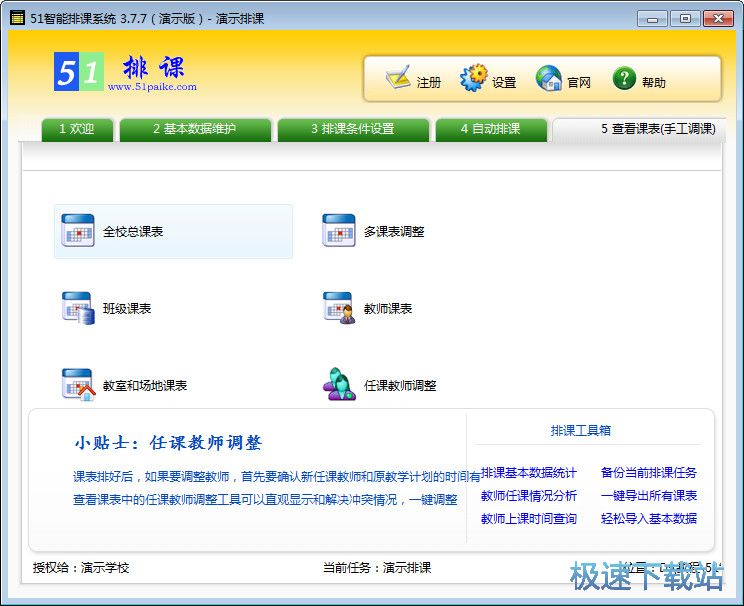
Task: Click the 当前任务：演示排课 status text
Action: coord(377,568)
